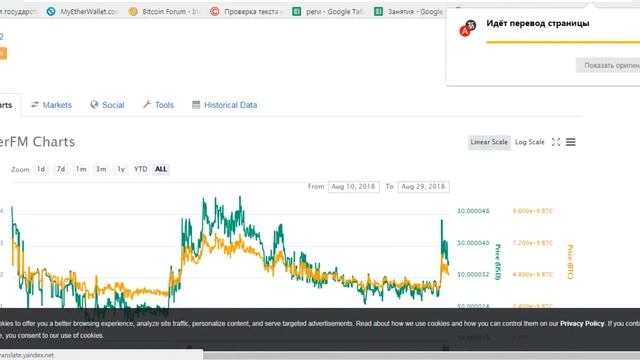Open the Historical Data tab

coord(224,105)
